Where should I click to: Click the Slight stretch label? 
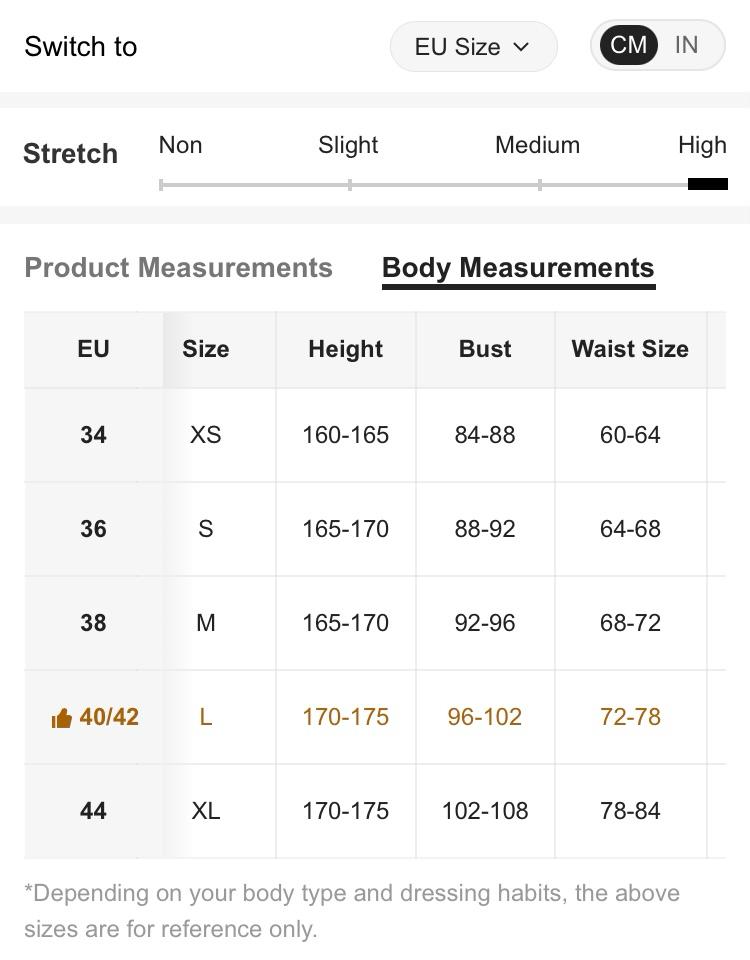[x=348, y=145]
